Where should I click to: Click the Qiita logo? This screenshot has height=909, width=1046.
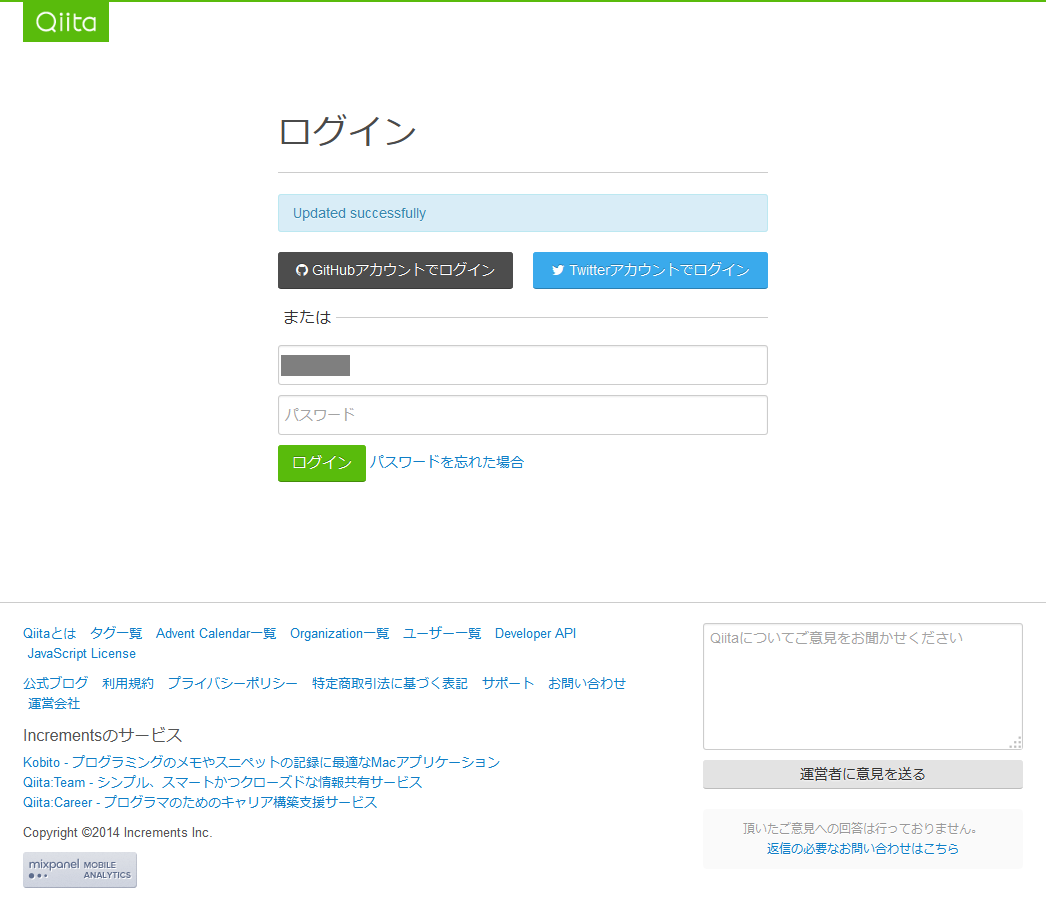pyautogui.click(x=65, y=21)
